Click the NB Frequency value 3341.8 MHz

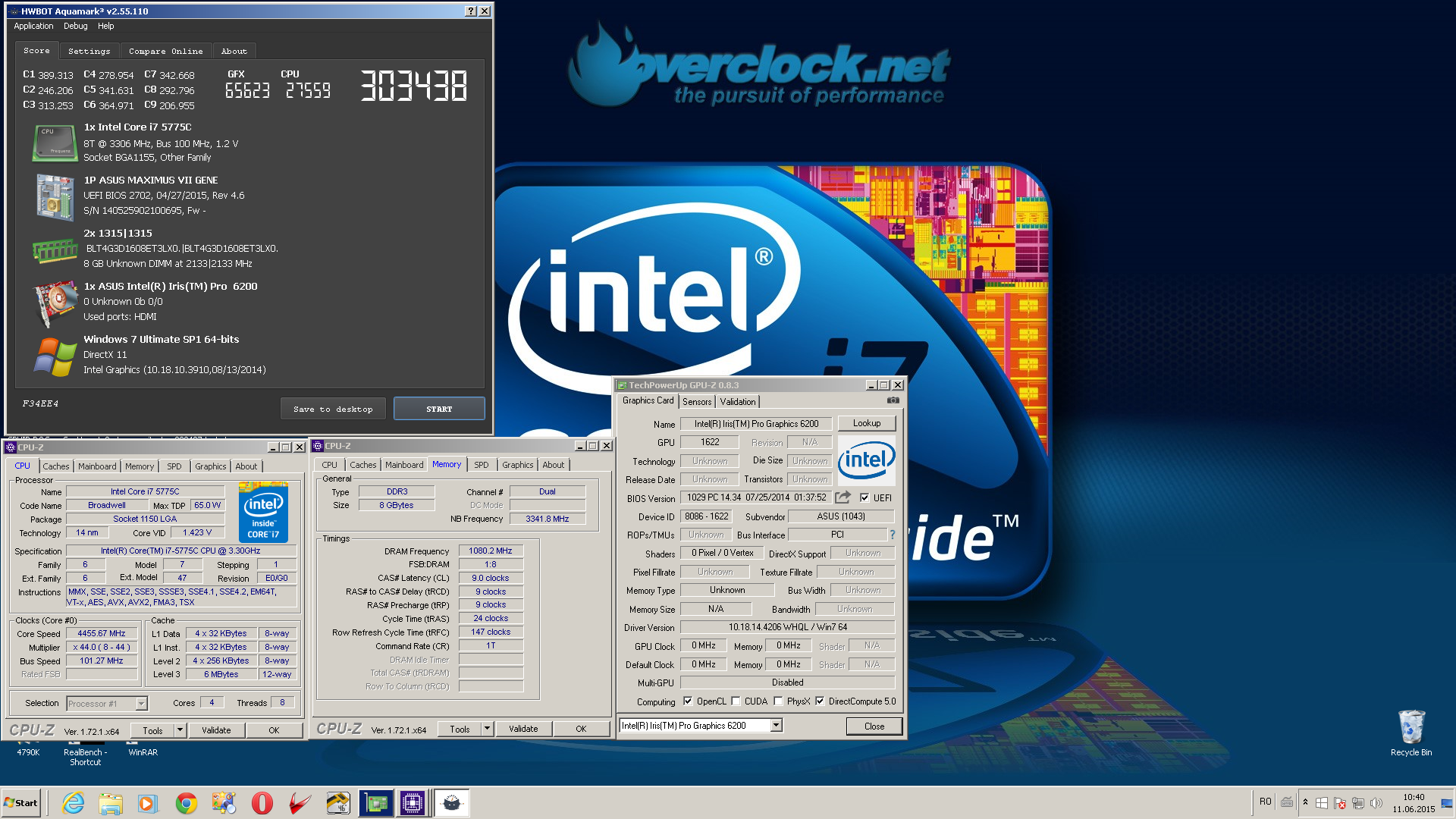[548, 519]
